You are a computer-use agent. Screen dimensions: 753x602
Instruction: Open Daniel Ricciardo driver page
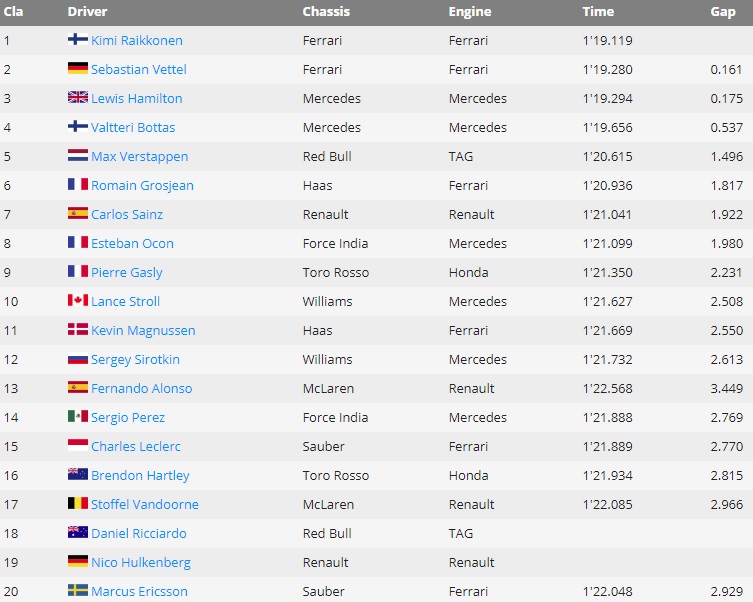coord(139,533)
